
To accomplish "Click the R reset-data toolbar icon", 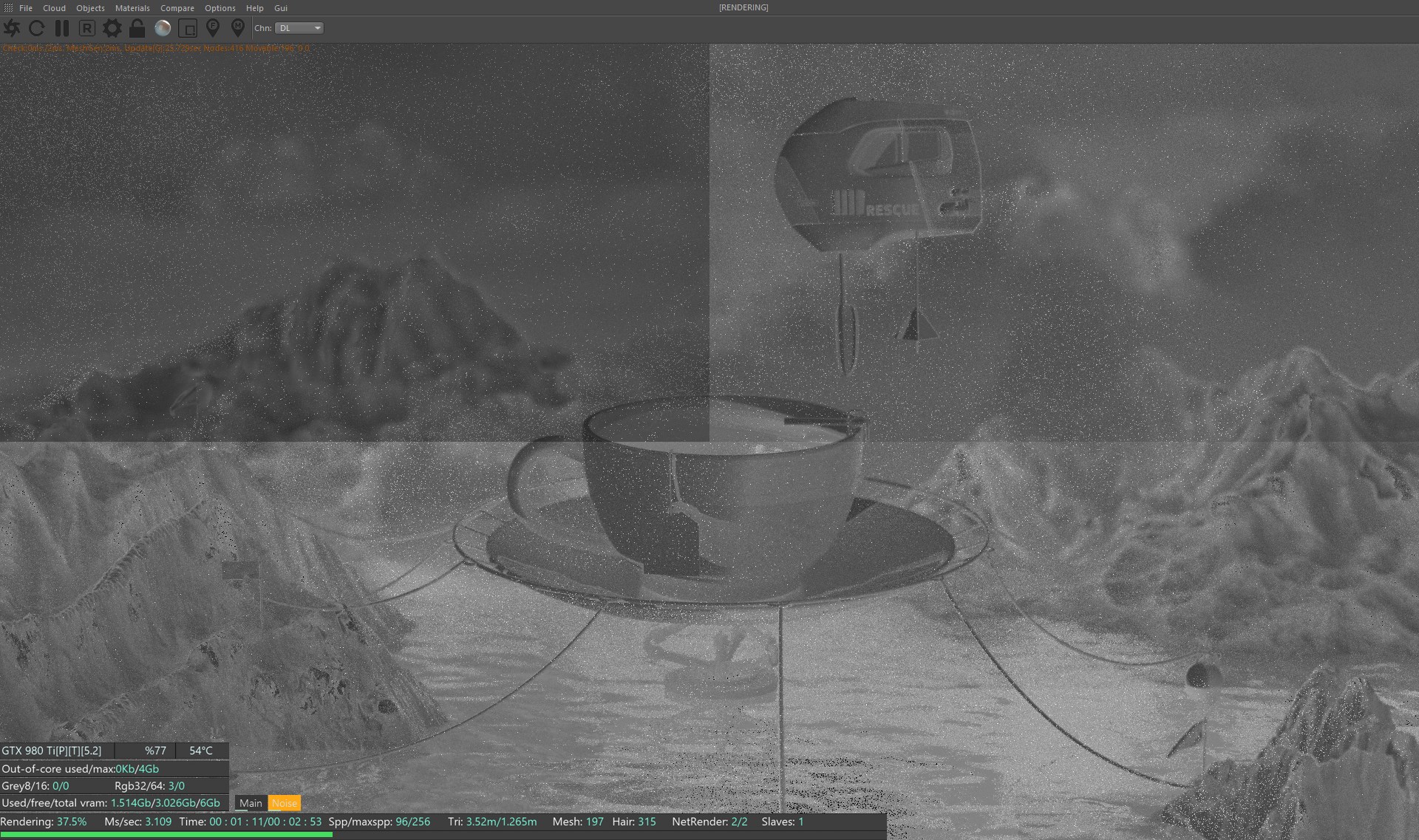I will (x=87, y=28).
